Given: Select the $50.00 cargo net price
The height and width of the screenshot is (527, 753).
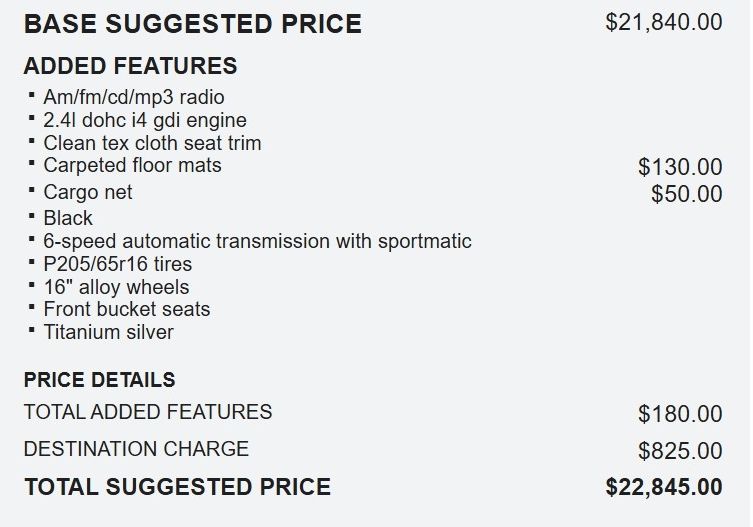Looking at the screenshot, I should [x=686, y=194].
